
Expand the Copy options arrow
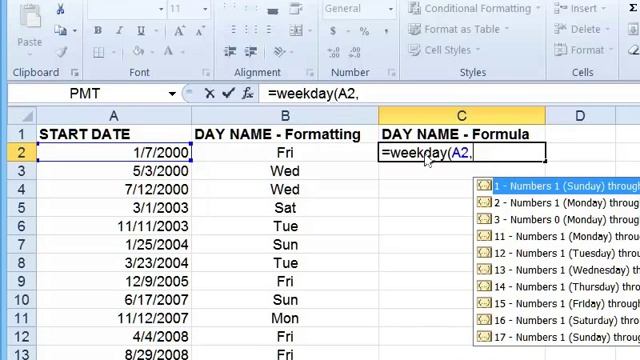point(75,31)
